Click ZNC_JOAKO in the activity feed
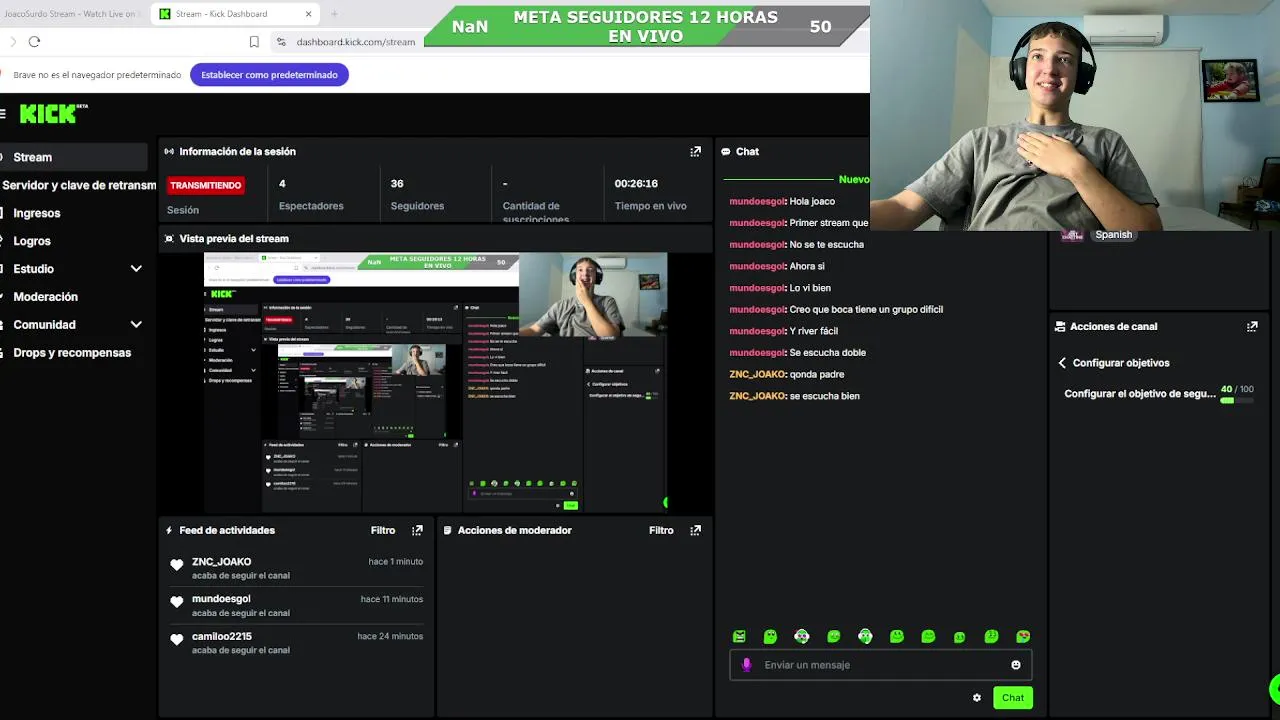1280x720 pixels. (221, 562)
